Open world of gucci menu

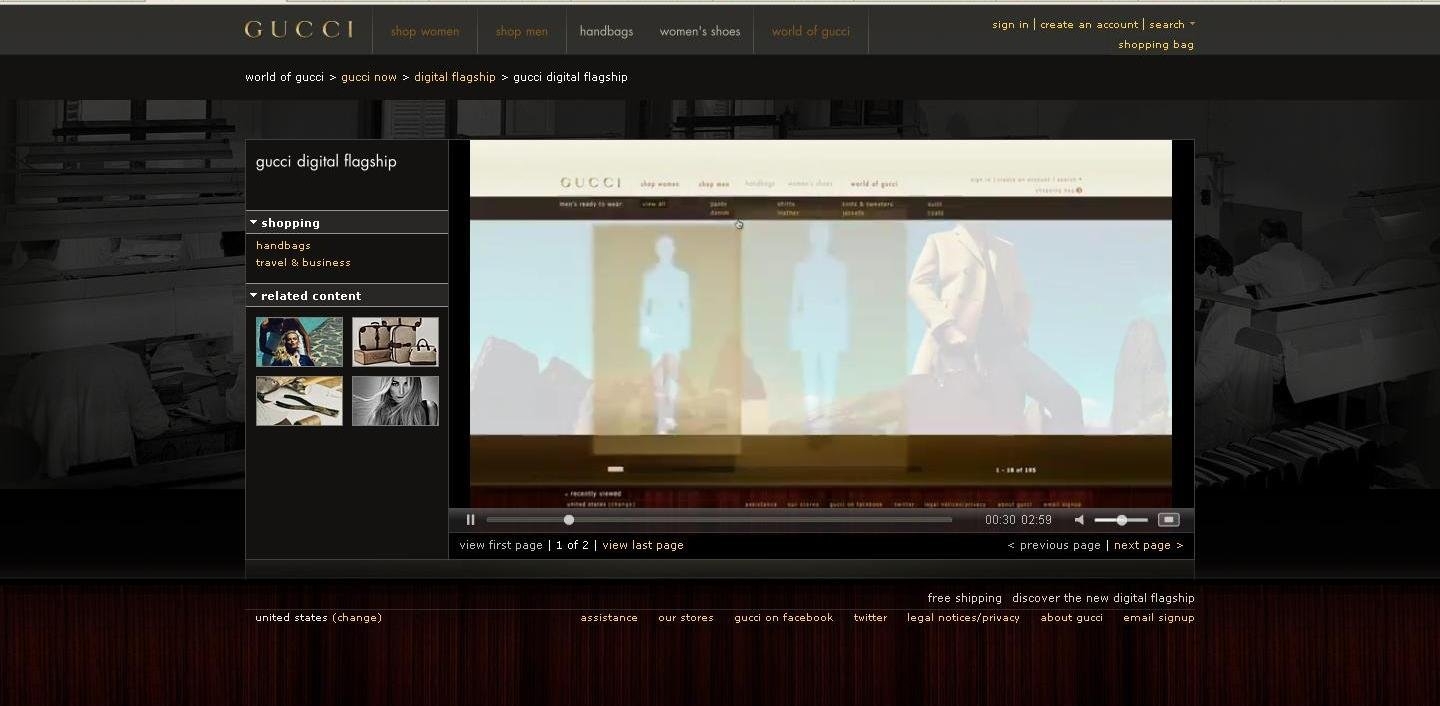point(811,31)
